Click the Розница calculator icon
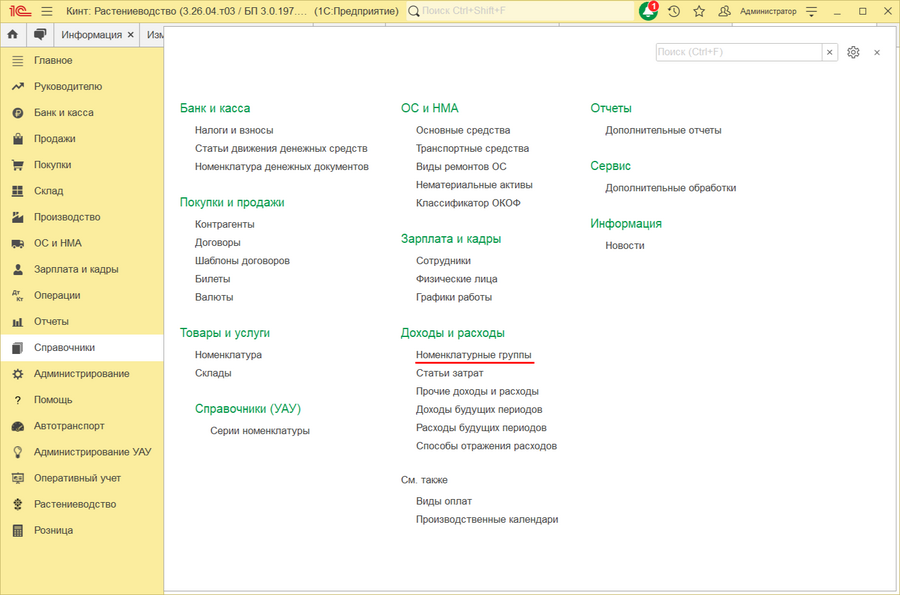The width and height of the screenshot is (900, 595). (x=18, y=531)
